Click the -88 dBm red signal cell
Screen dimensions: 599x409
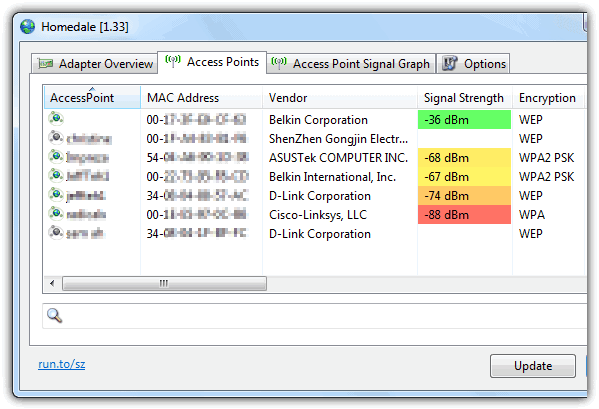(465, 215)
